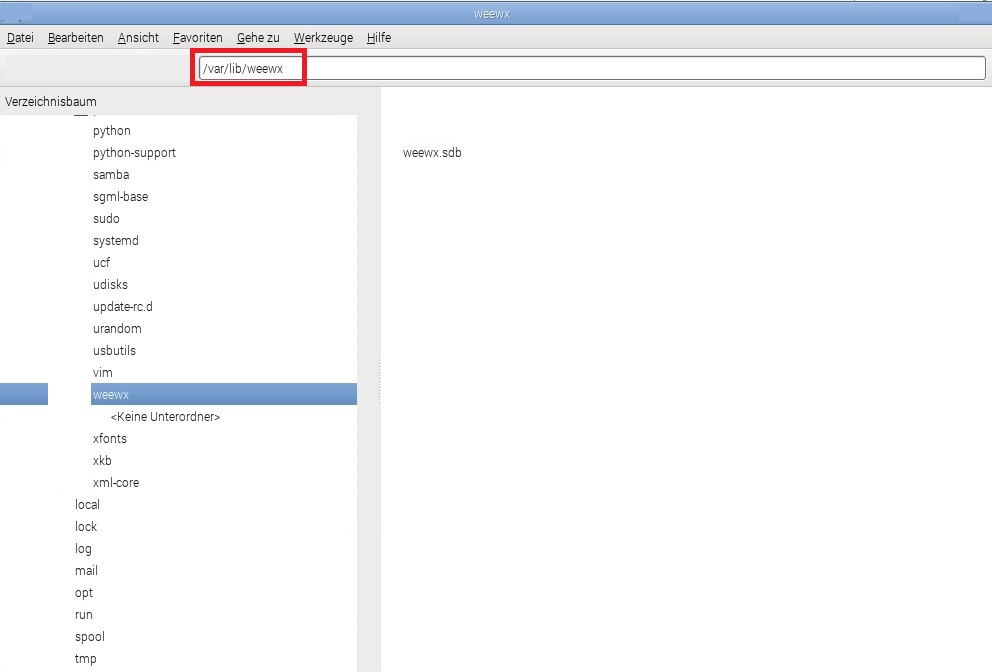Open the Werkzeuge menu

323,38
